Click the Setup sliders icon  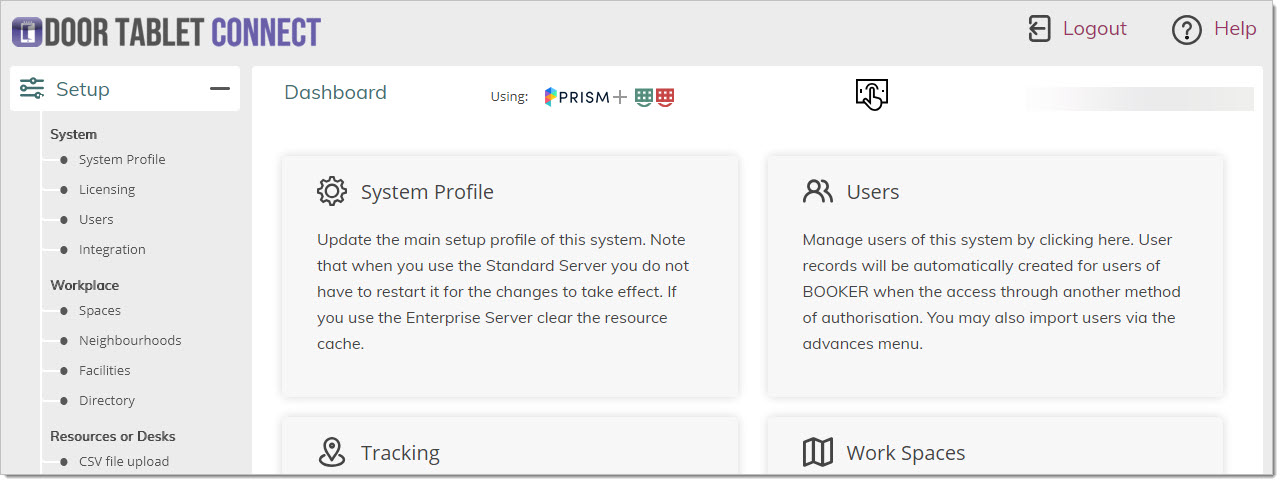[32, 89]
